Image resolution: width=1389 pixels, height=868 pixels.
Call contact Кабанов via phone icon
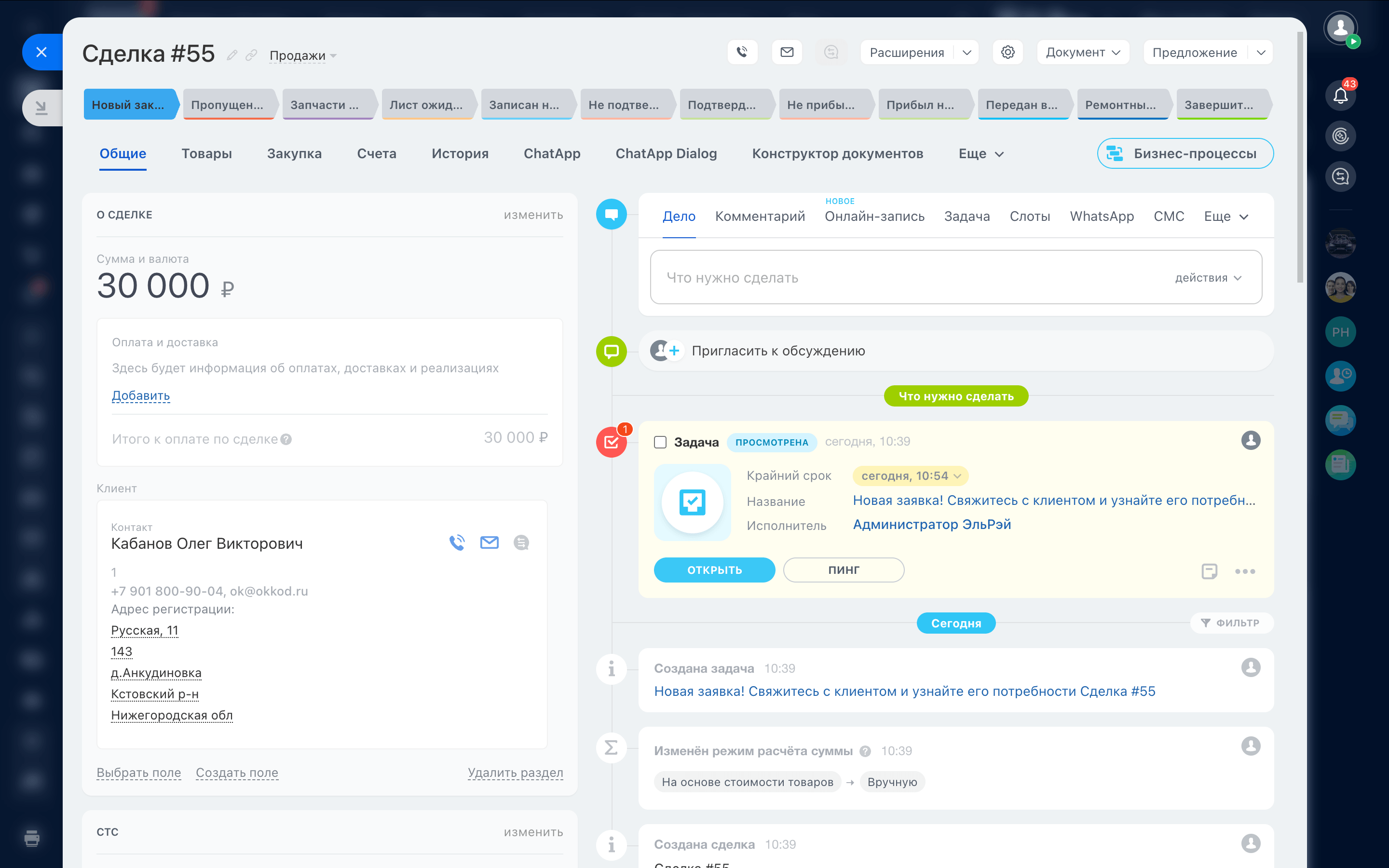(x=457, y=542)
